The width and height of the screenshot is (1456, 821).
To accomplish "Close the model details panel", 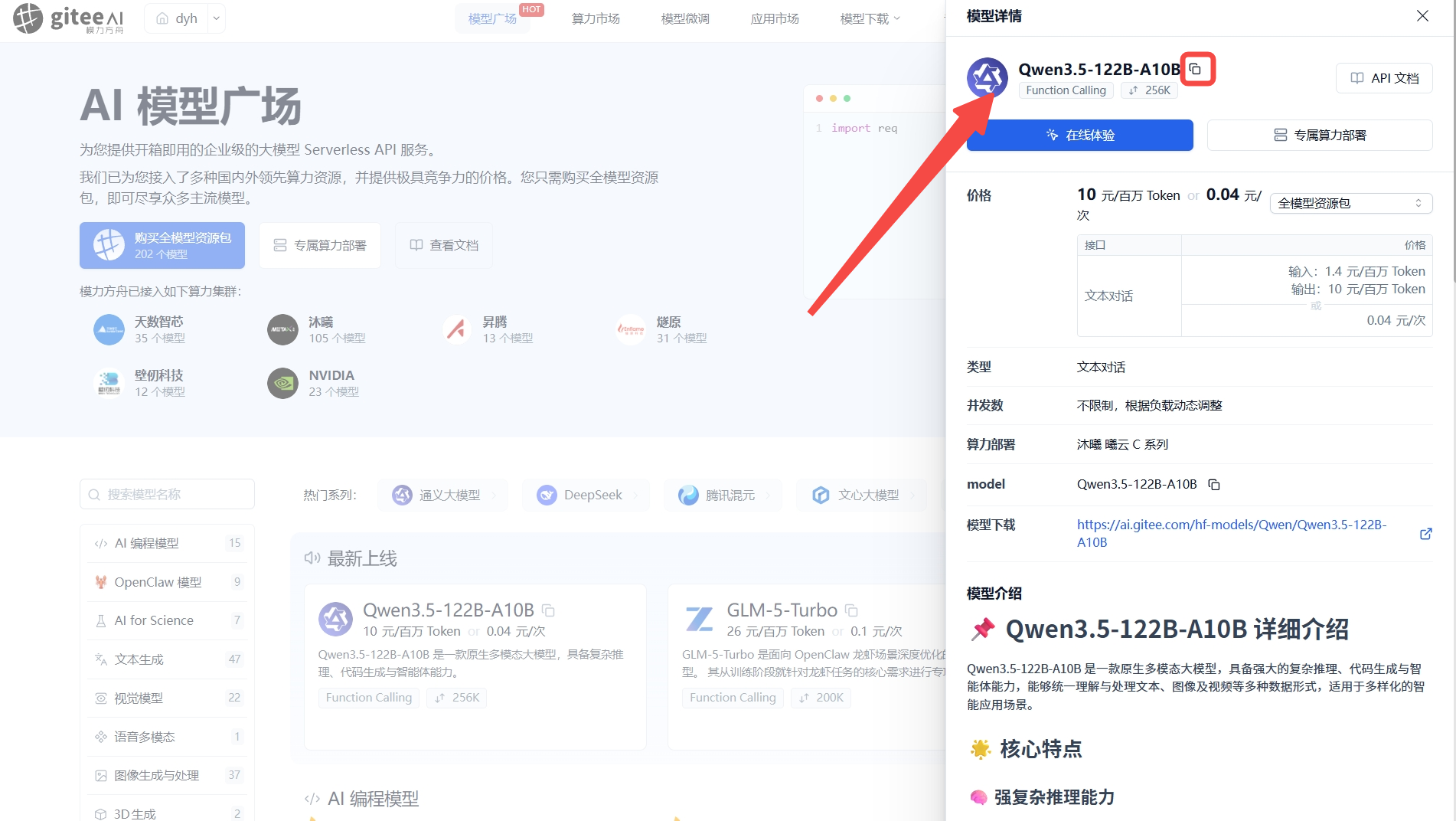I will [x=1422, y=16].
